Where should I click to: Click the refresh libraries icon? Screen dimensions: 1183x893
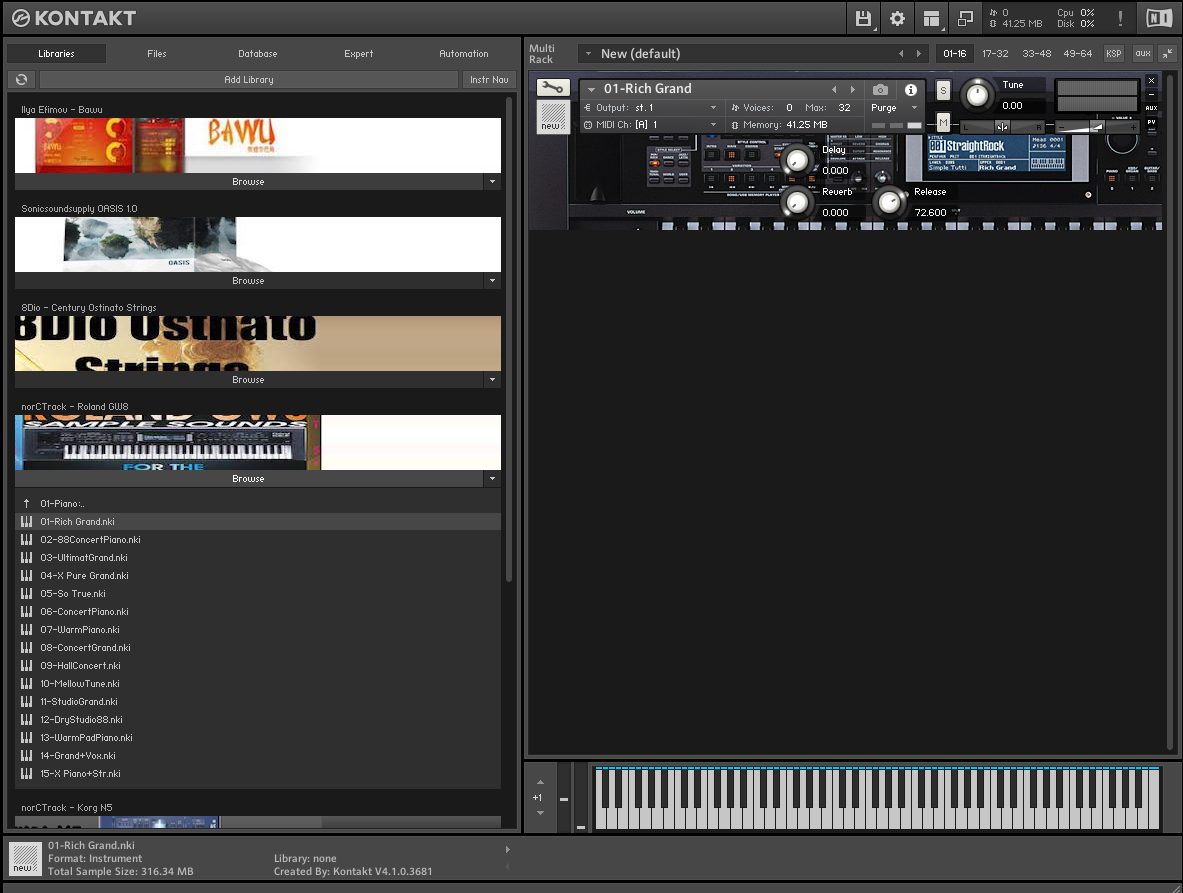point(22,79)
